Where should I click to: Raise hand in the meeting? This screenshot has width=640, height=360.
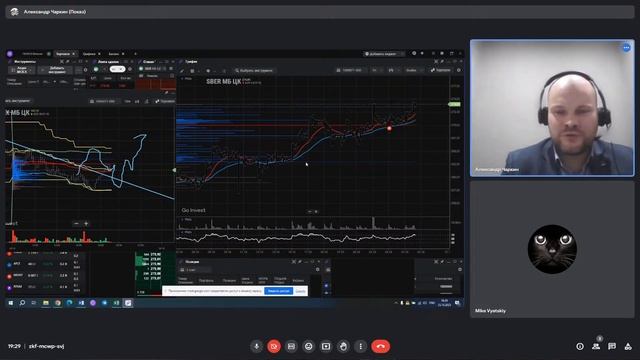pos(343,346)
